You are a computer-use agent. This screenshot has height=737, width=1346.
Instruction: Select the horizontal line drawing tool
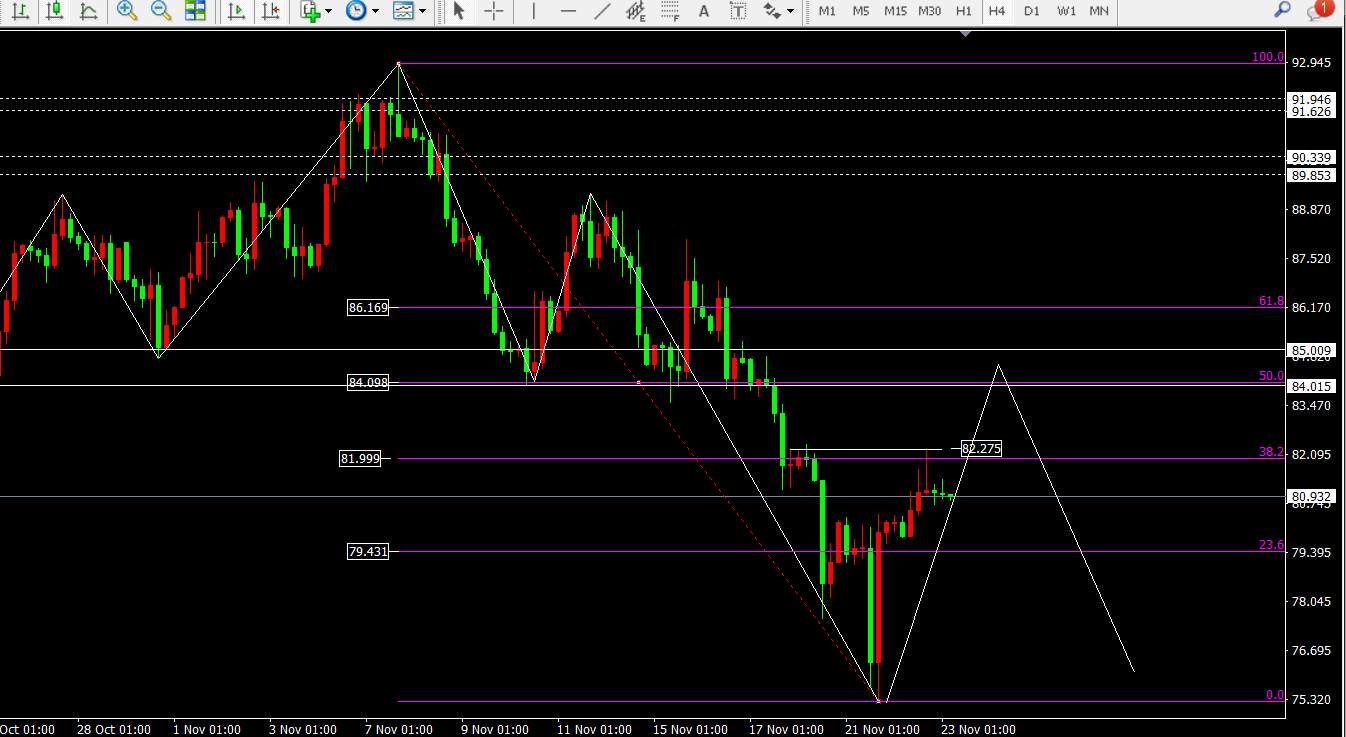pyautogui.click(x=568, y=11)
